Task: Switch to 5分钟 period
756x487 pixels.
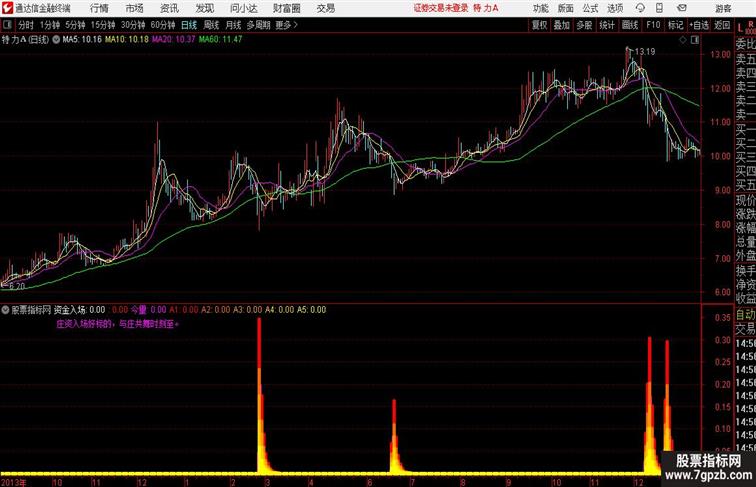Action: point(75,25)
